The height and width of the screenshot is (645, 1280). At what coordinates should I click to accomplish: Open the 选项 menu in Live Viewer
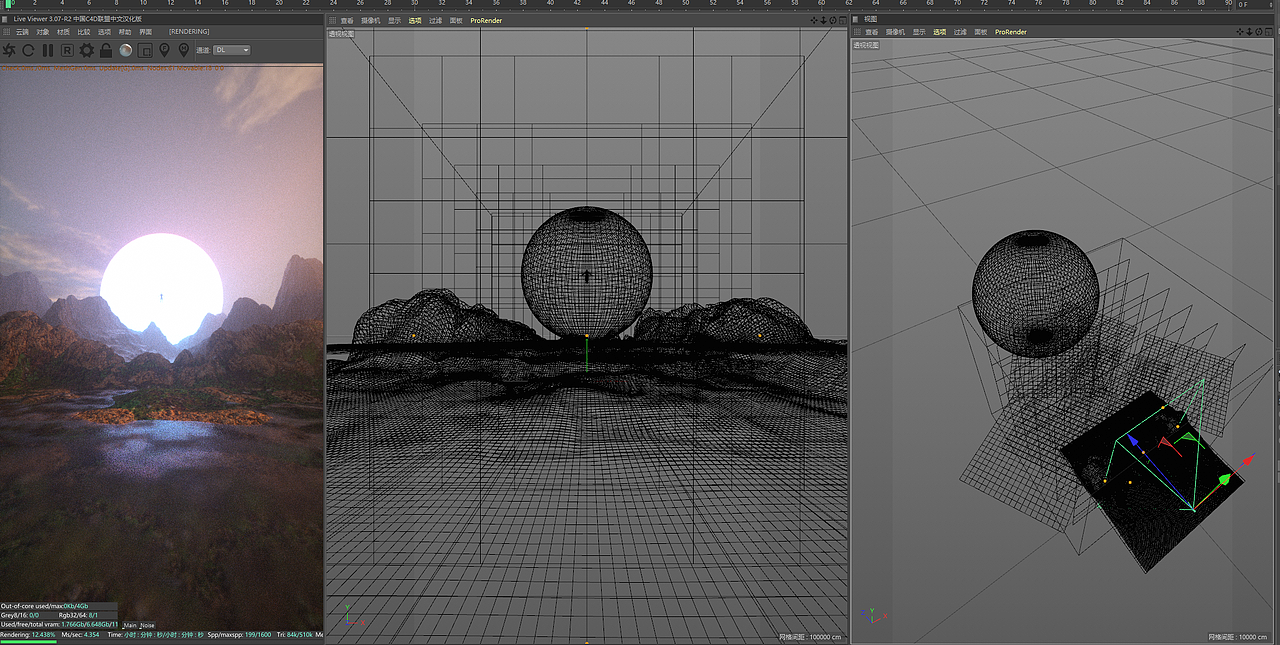[104, 32]
